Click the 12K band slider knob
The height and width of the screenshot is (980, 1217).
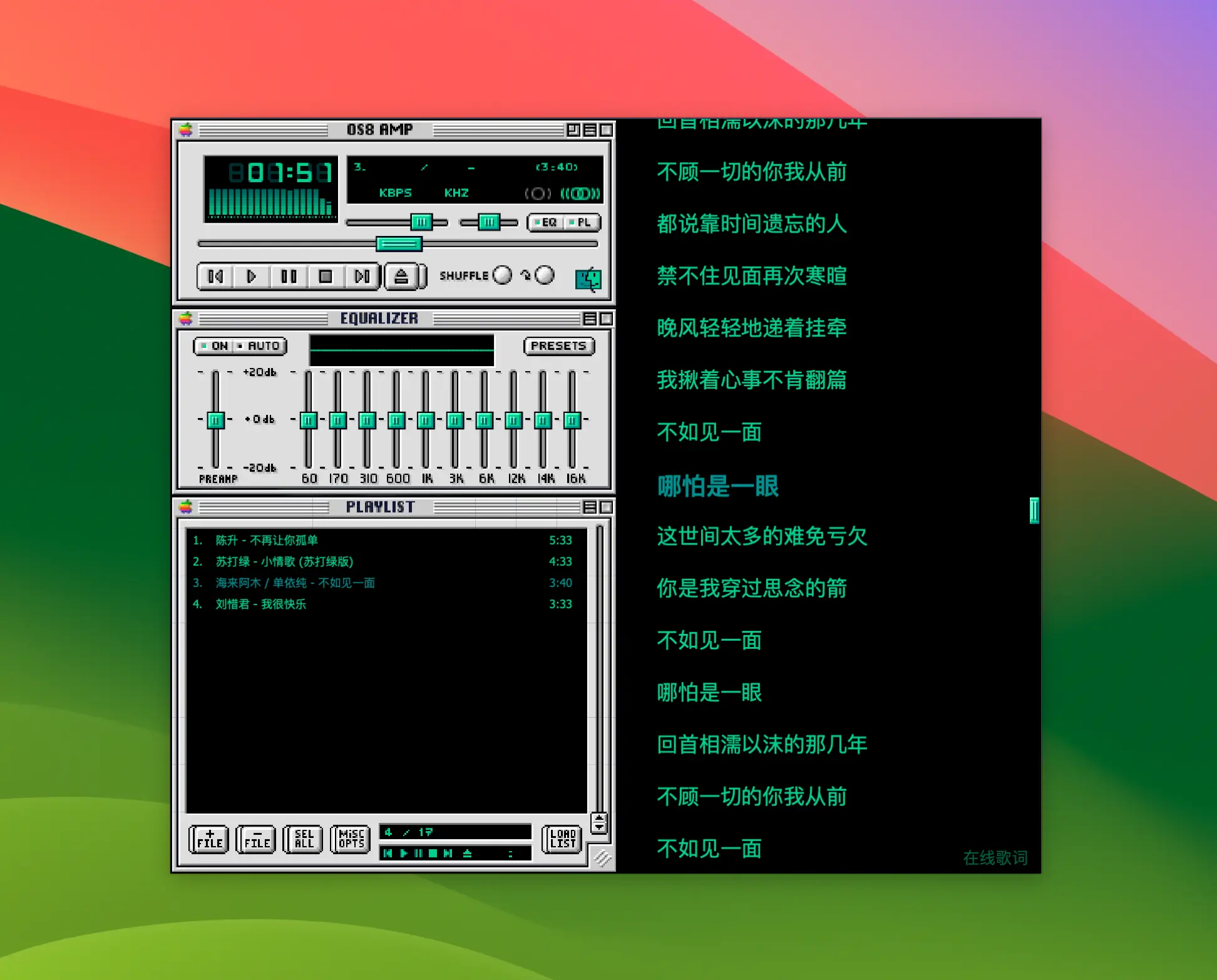tap(513, 420)
